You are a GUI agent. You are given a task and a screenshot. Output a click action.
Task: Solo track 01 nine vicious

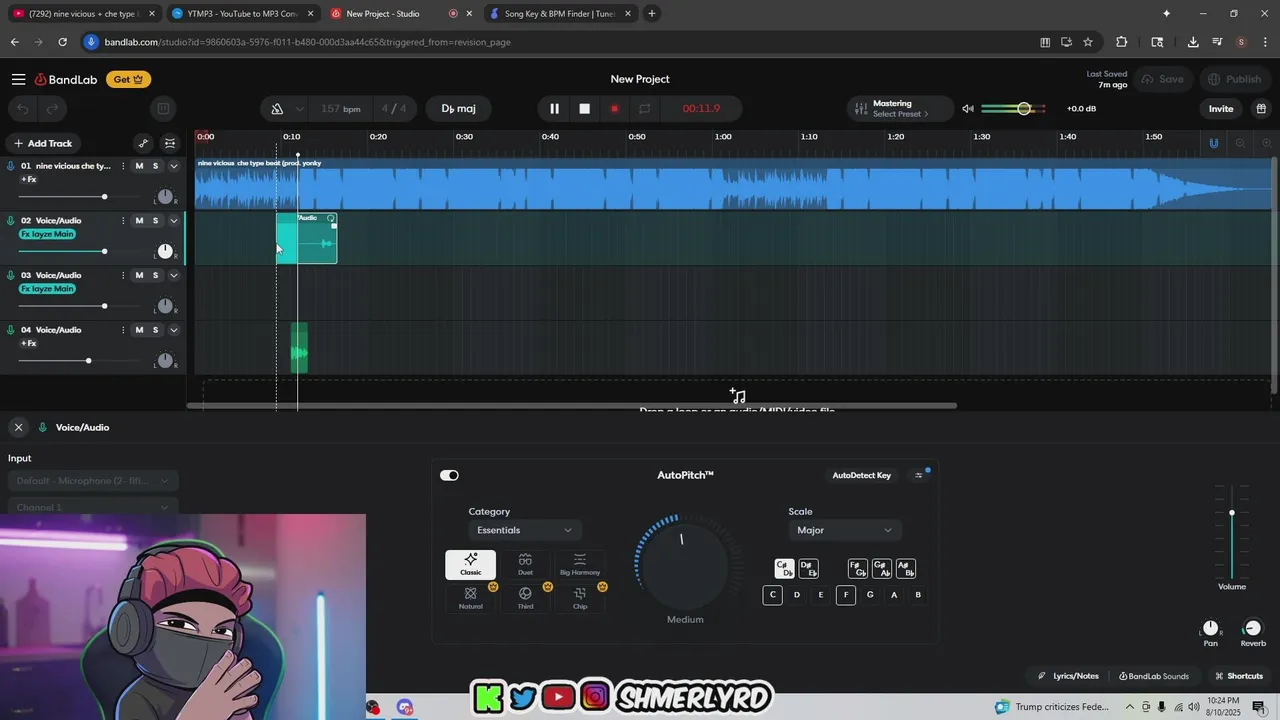[x=155, y=166]
